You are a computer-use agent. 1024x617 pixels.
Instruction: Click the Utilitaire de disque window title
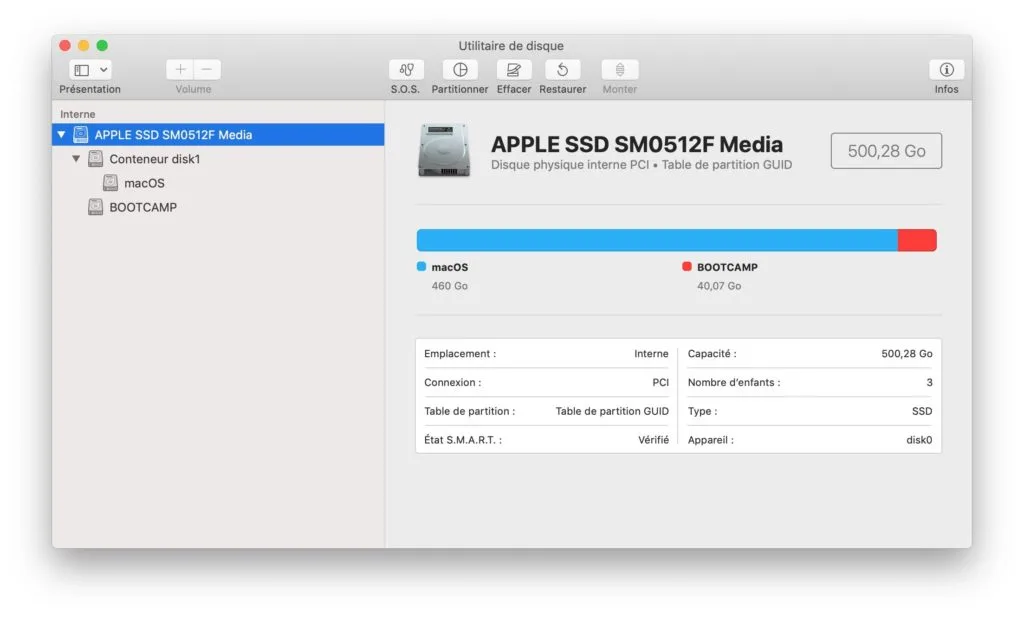[511, 46]
